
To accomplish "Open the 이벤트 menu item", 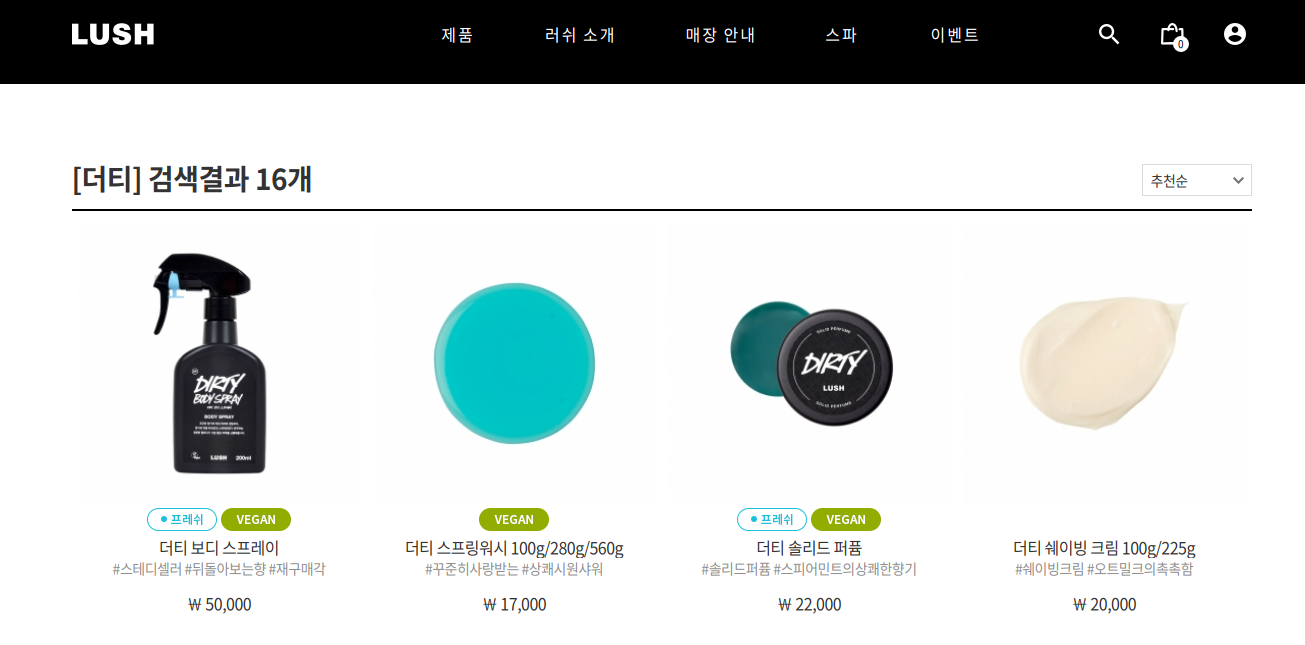I will point(955,35).
